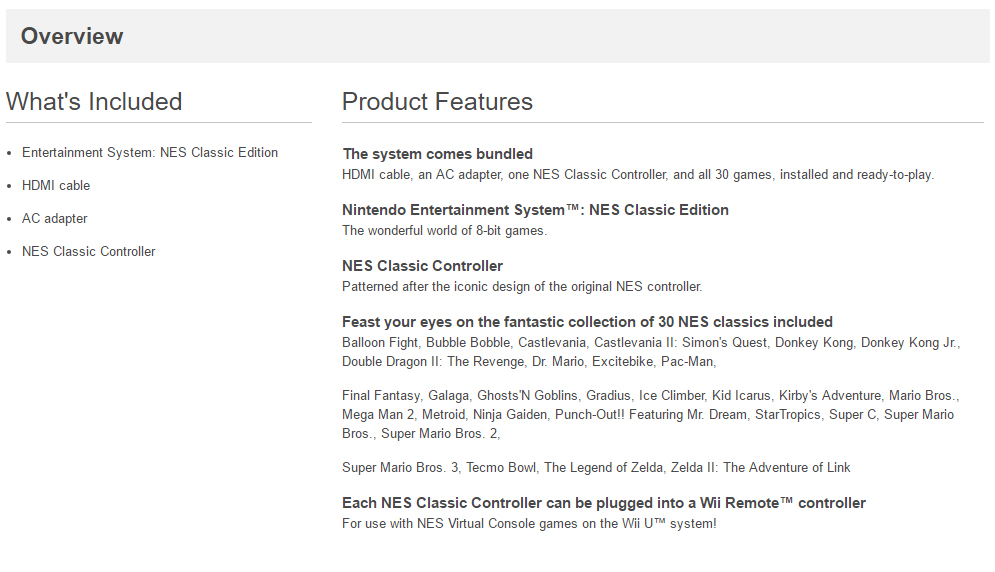The height and width of the screenshot is (572, 995).
Task: Click the "AC adapter" list item
Action: pos(55,219)
